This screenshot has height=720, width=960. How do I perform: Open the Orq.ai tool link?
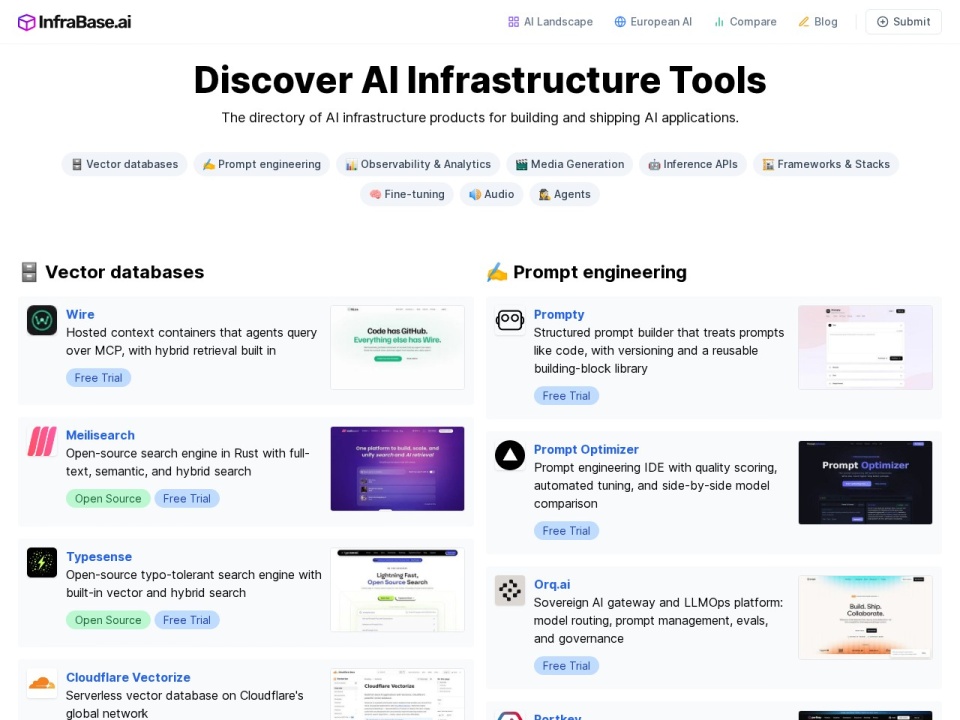click(552, 584)
